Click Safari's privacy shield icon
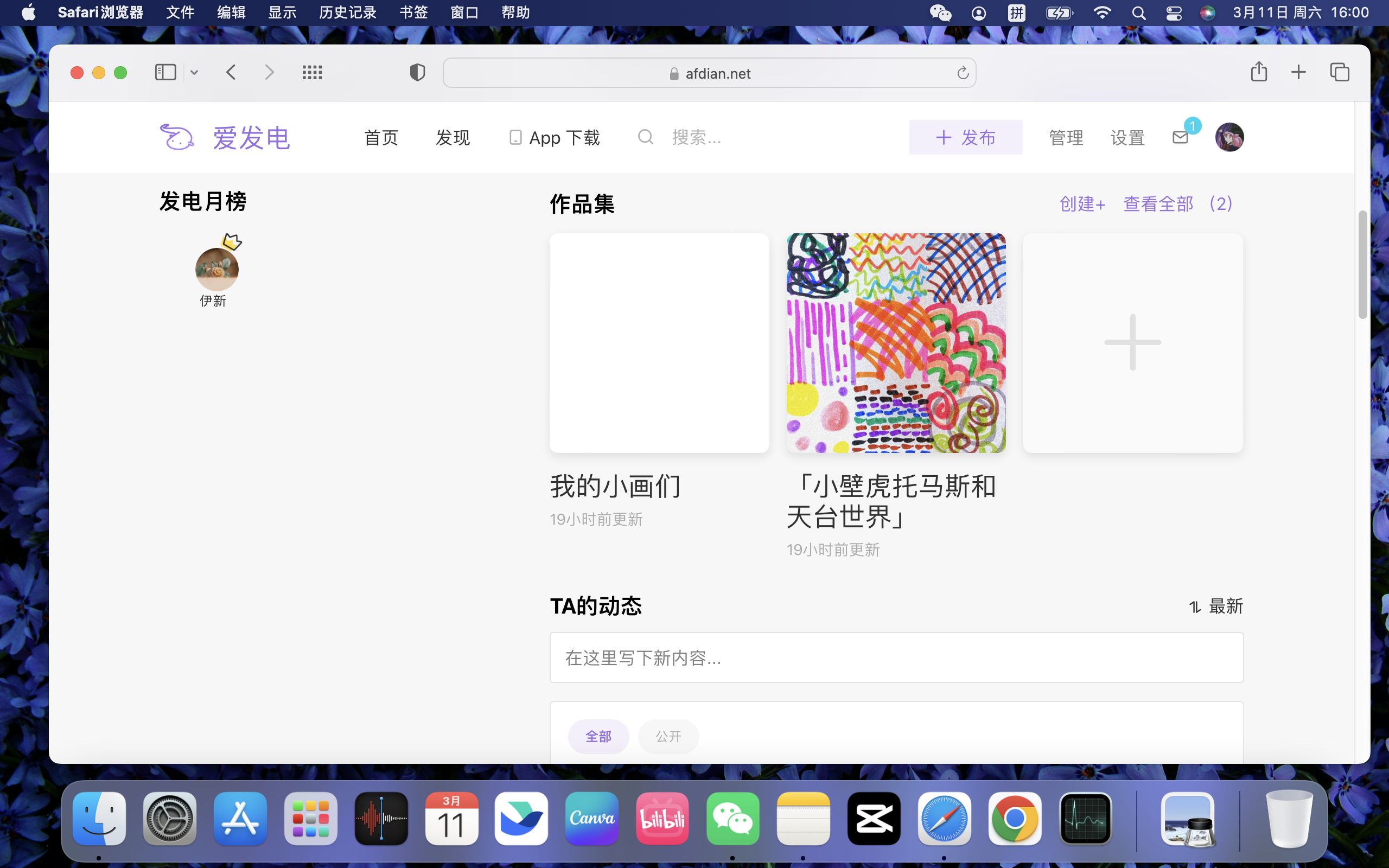The image size is (1389, 868). pos(417,72)
